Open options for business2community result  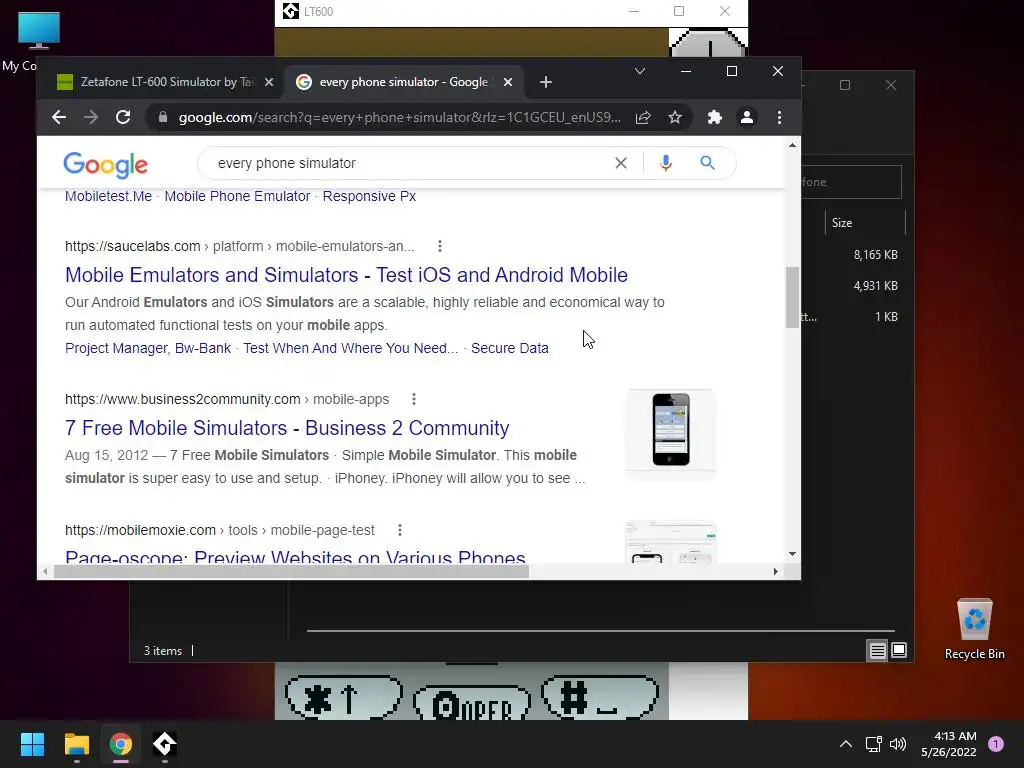pos(413,399)
